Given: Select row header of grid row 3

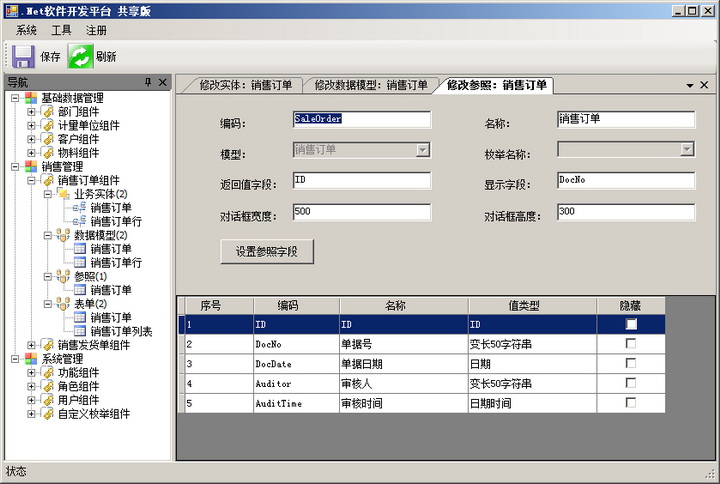Looking at the screenshot, I should [x=181, y=364].
